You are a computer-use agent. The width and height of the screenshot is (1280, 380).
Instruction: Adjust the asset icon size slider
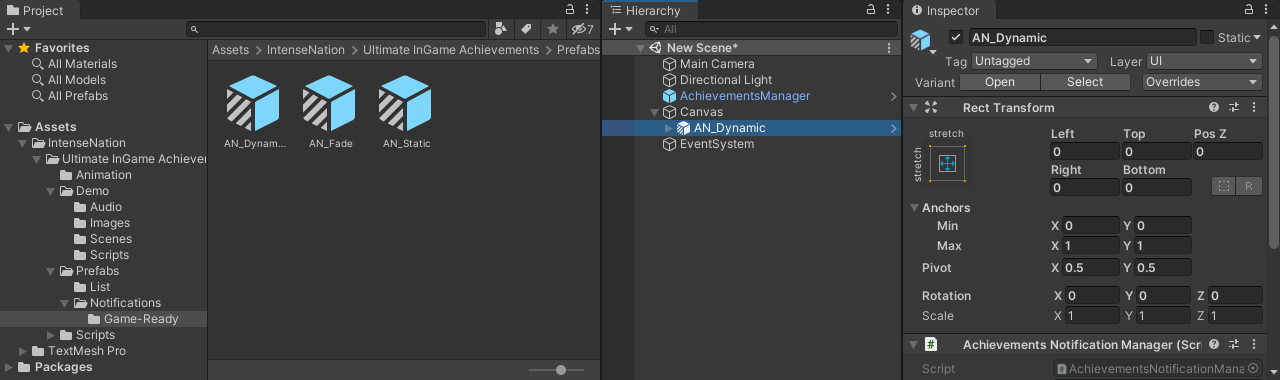[561, 370]
